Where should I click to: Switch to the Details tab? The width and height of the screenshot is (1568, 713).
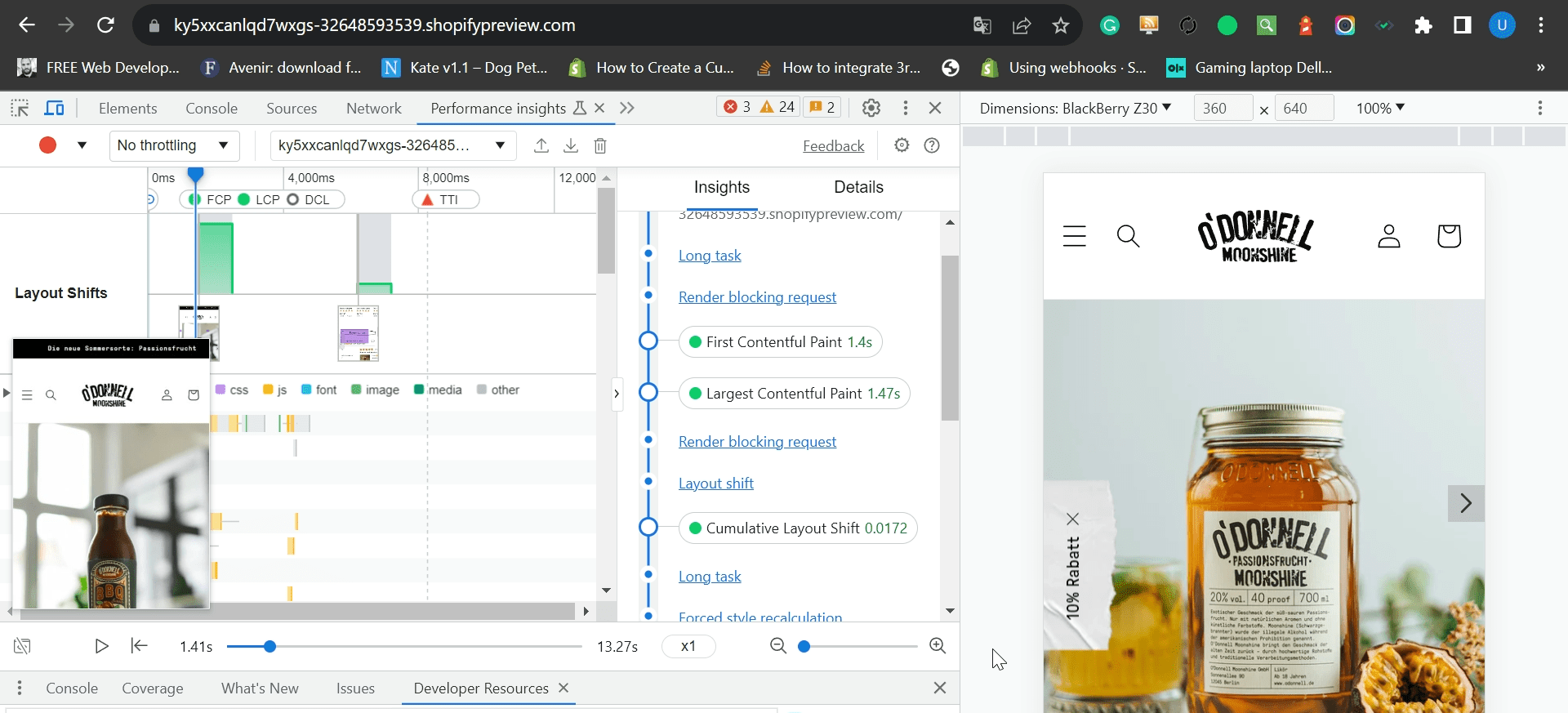point(858,187)
